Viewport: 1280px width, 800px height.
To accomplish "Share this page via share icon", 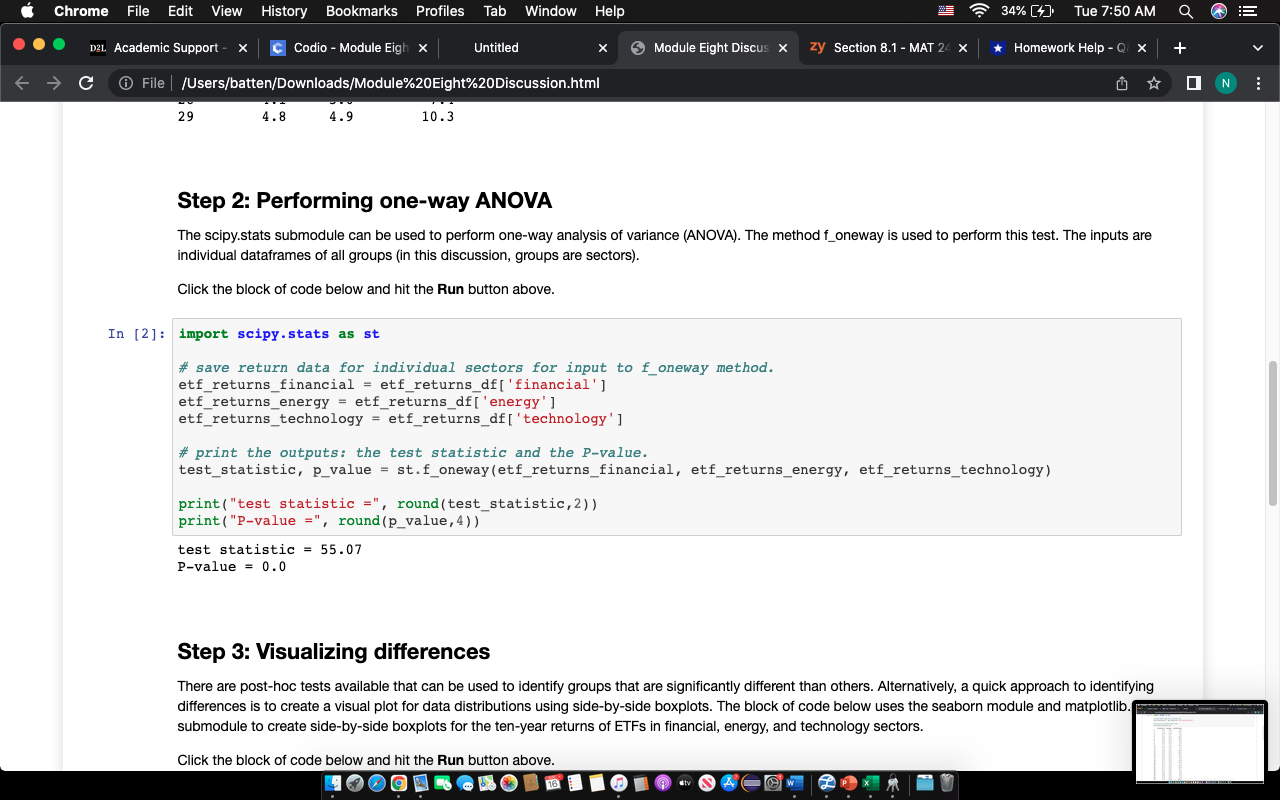I will coord(1122,83).
